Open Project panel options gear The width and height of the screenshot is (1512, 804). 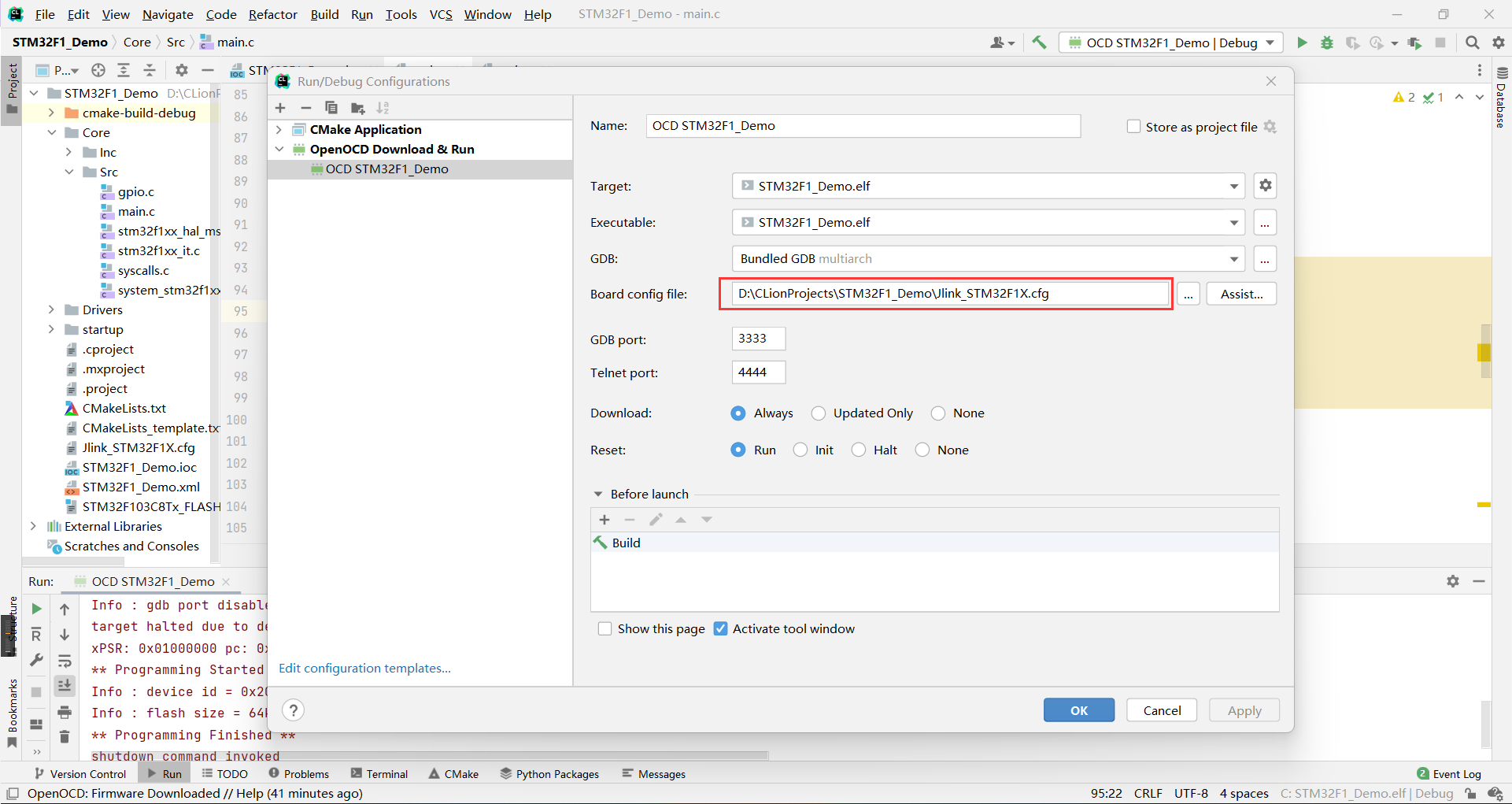click(182, 70)
